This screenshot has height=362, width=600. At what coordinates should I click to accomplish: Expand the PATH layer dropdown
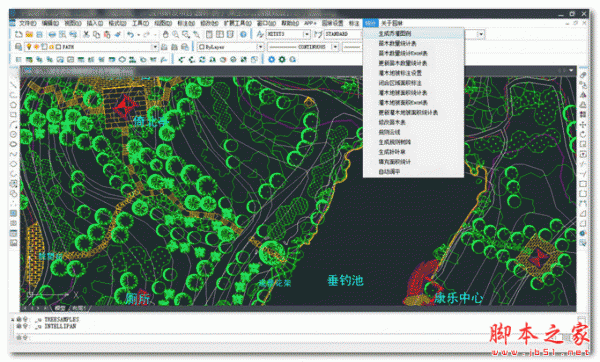point(155,47)
